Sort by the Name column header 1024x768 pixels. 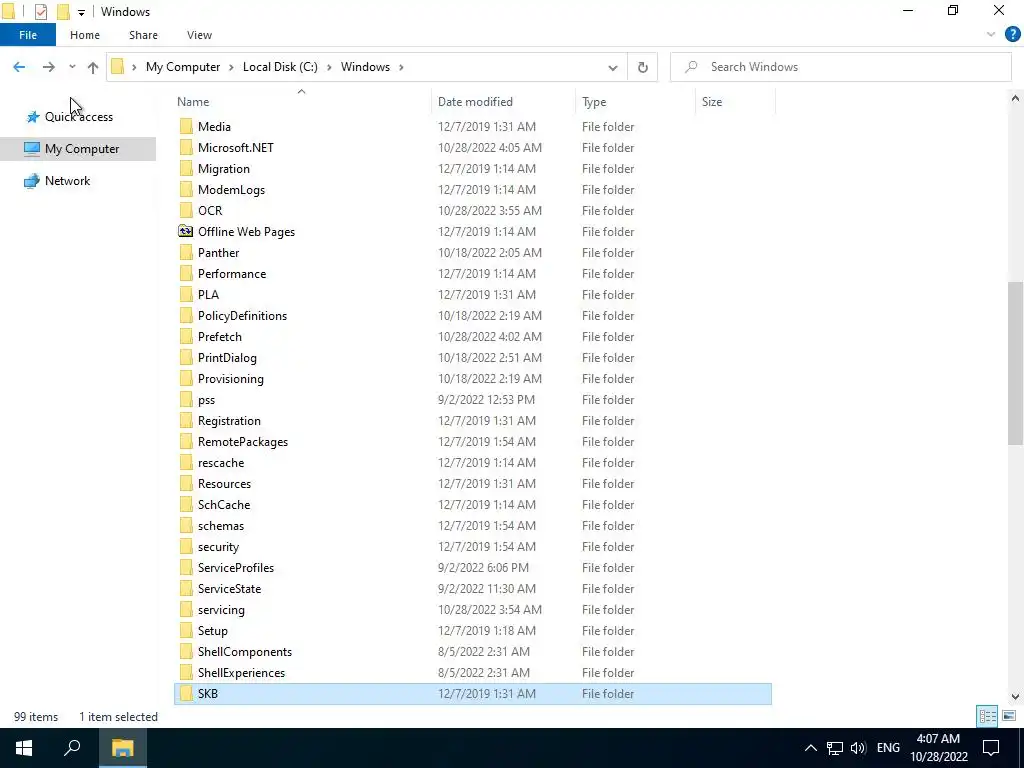[193, 102]
